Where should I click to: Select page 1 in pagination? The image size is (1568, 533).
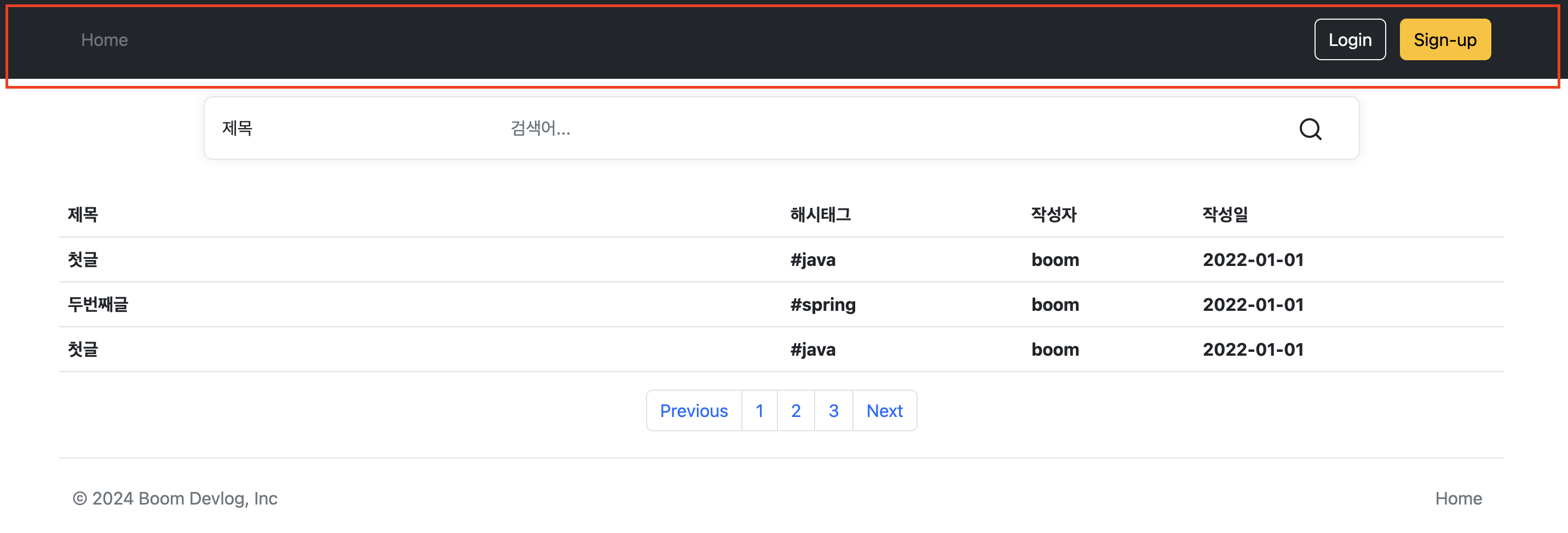[759, 411]
